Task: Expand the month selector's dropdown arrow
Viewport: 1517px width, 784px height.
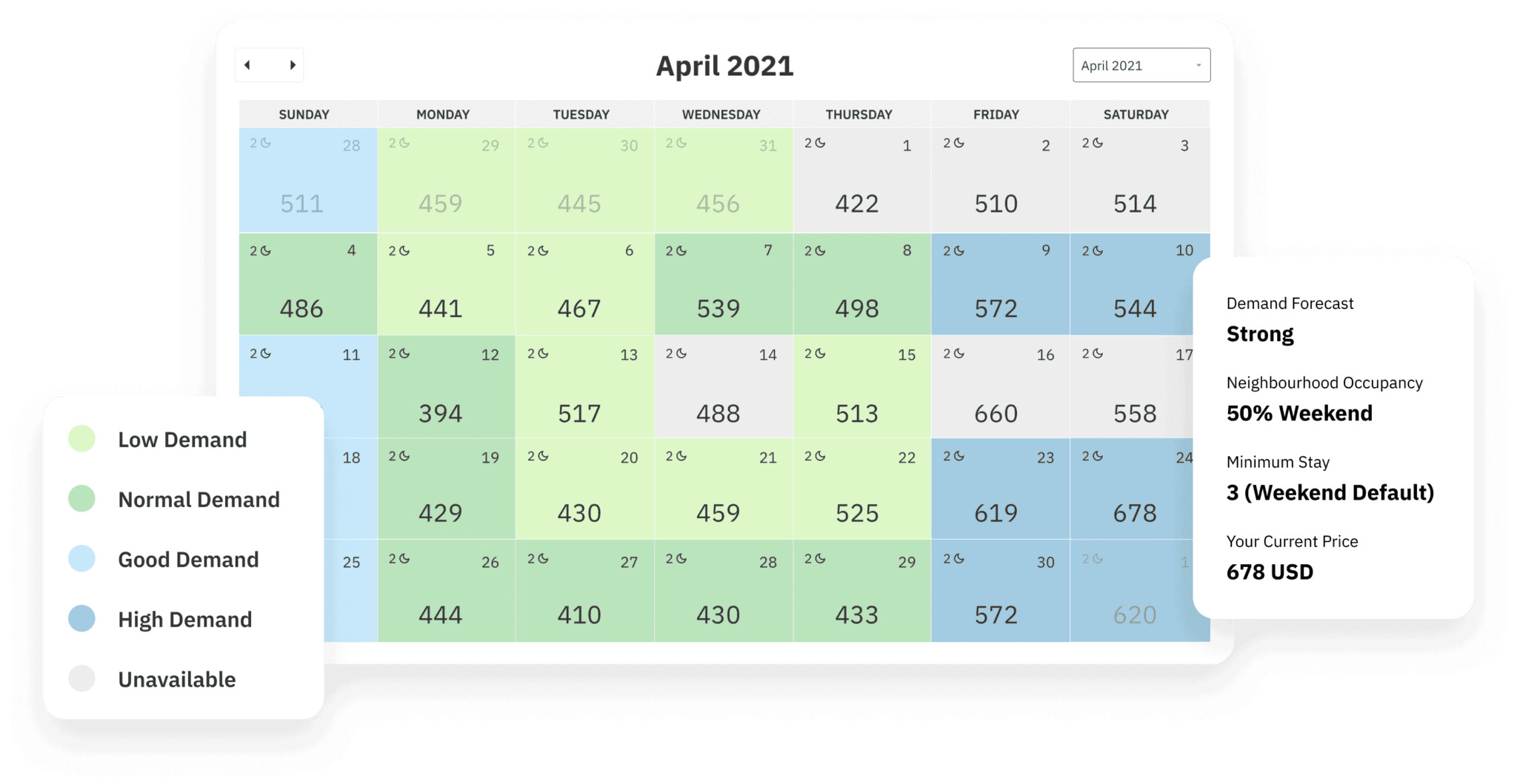Action: (1197, 65)
